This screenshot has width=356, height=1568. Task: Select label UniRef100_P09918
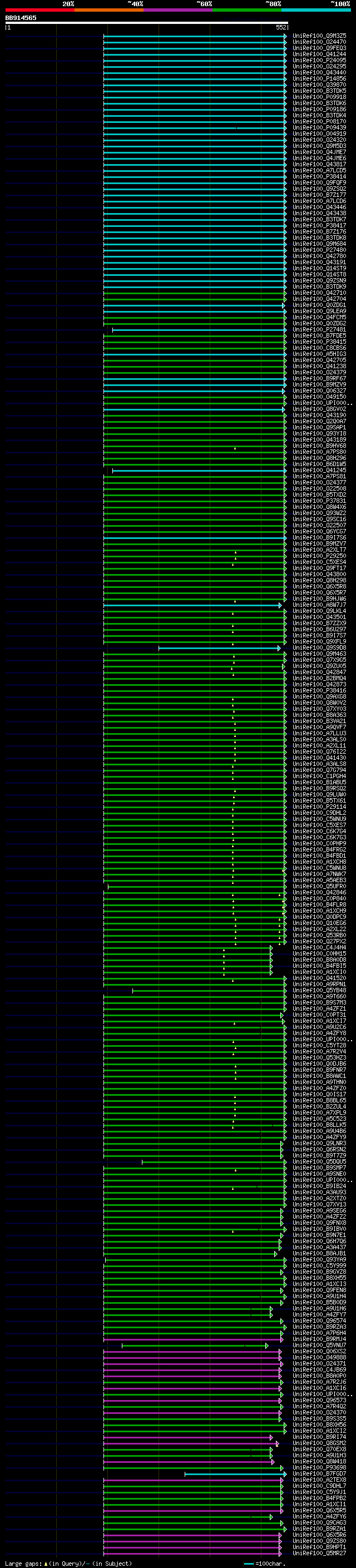(x=319, y=97)
